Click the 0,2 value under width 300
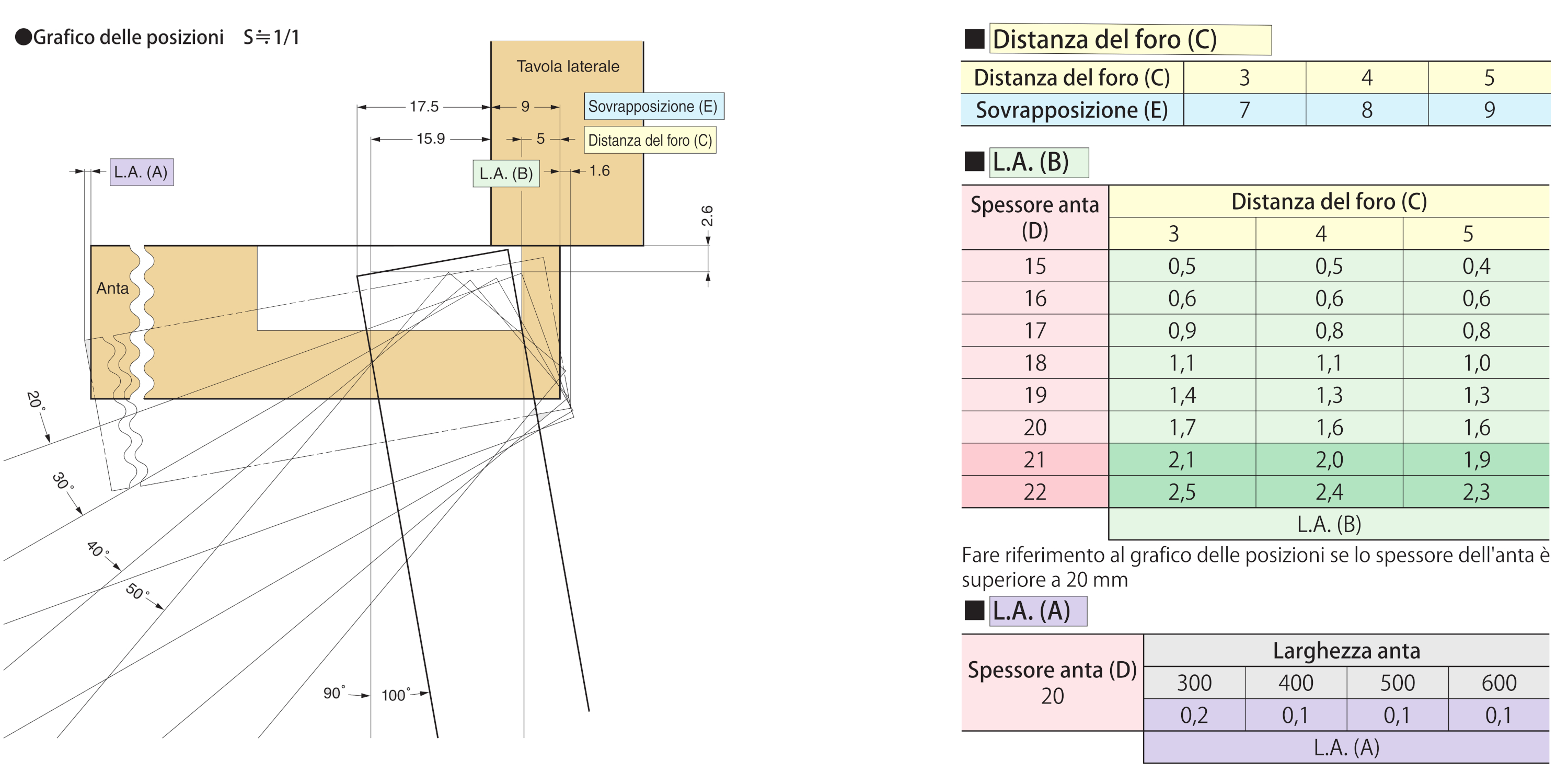 pyautogui.click(x=1194, y=715)
